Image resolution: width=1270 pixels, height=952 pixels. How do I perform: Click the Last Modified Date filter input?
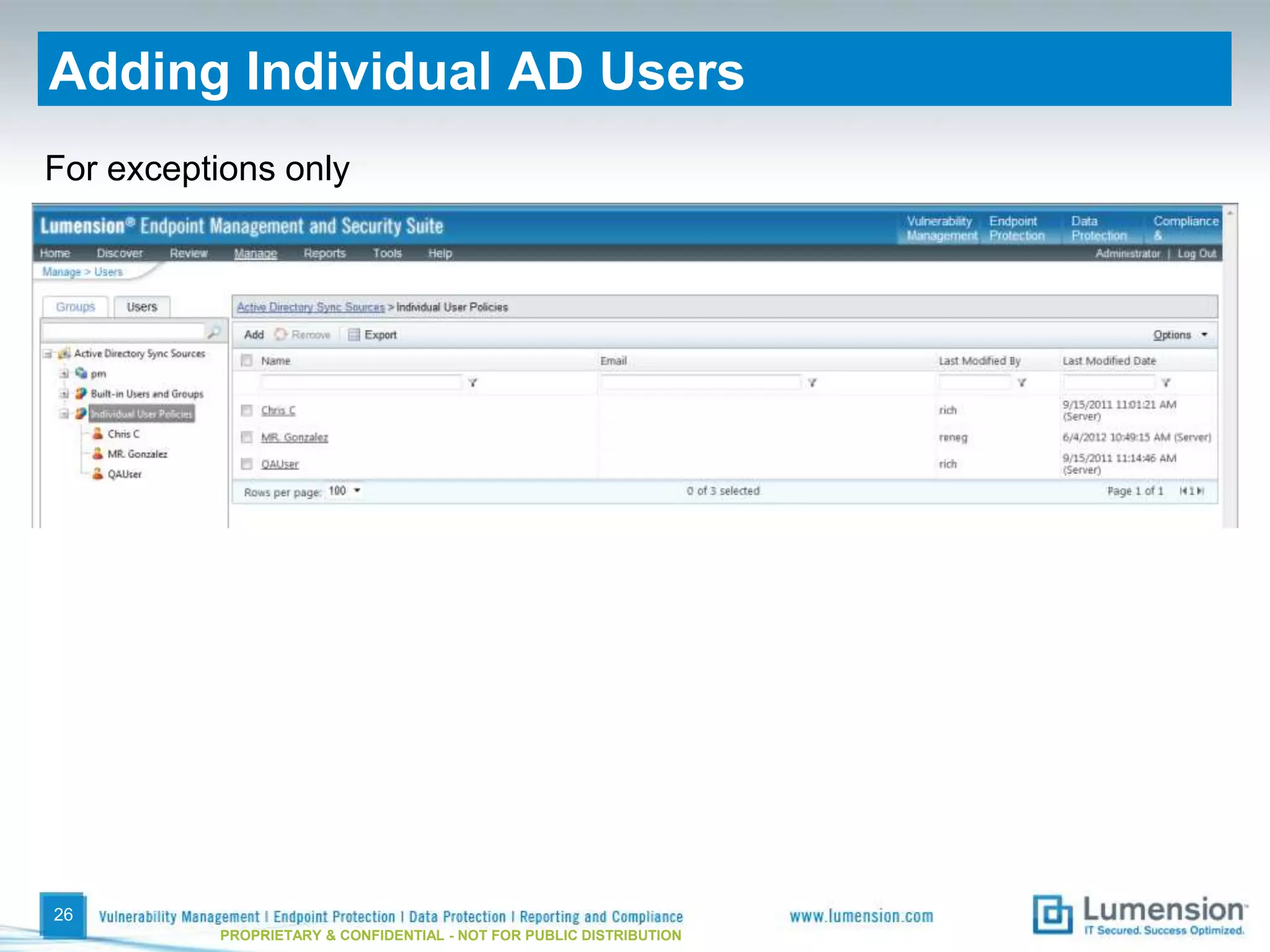1109,382
